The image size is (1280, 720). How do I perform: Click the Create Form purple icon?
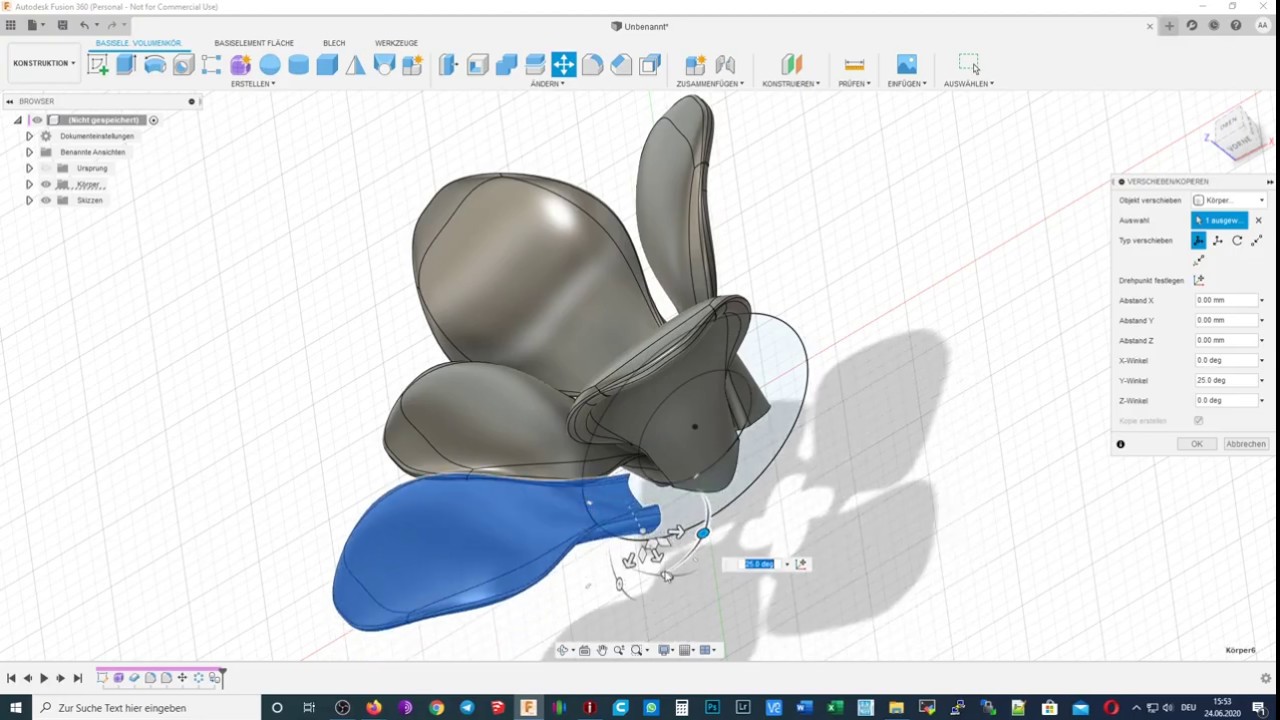[x=241, y=65]
